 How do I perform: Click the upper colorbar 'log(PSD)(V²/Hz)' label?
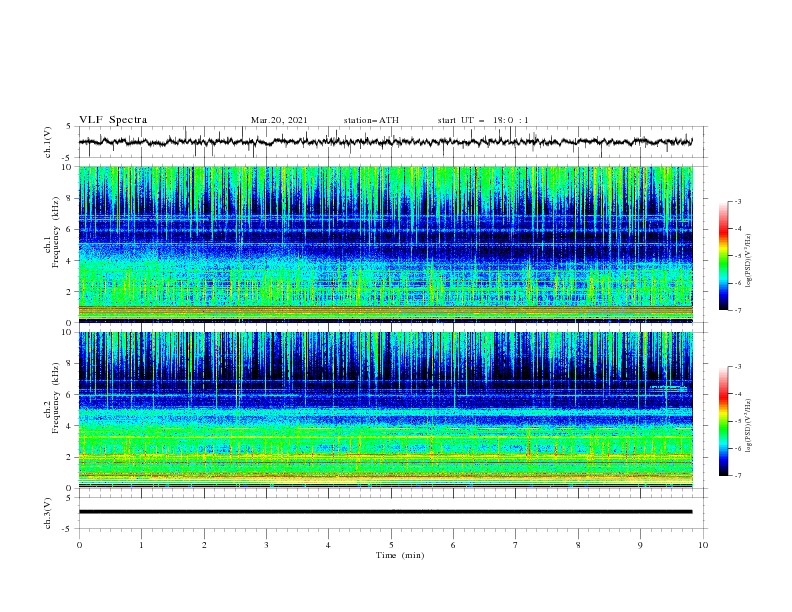coord(749,261)
